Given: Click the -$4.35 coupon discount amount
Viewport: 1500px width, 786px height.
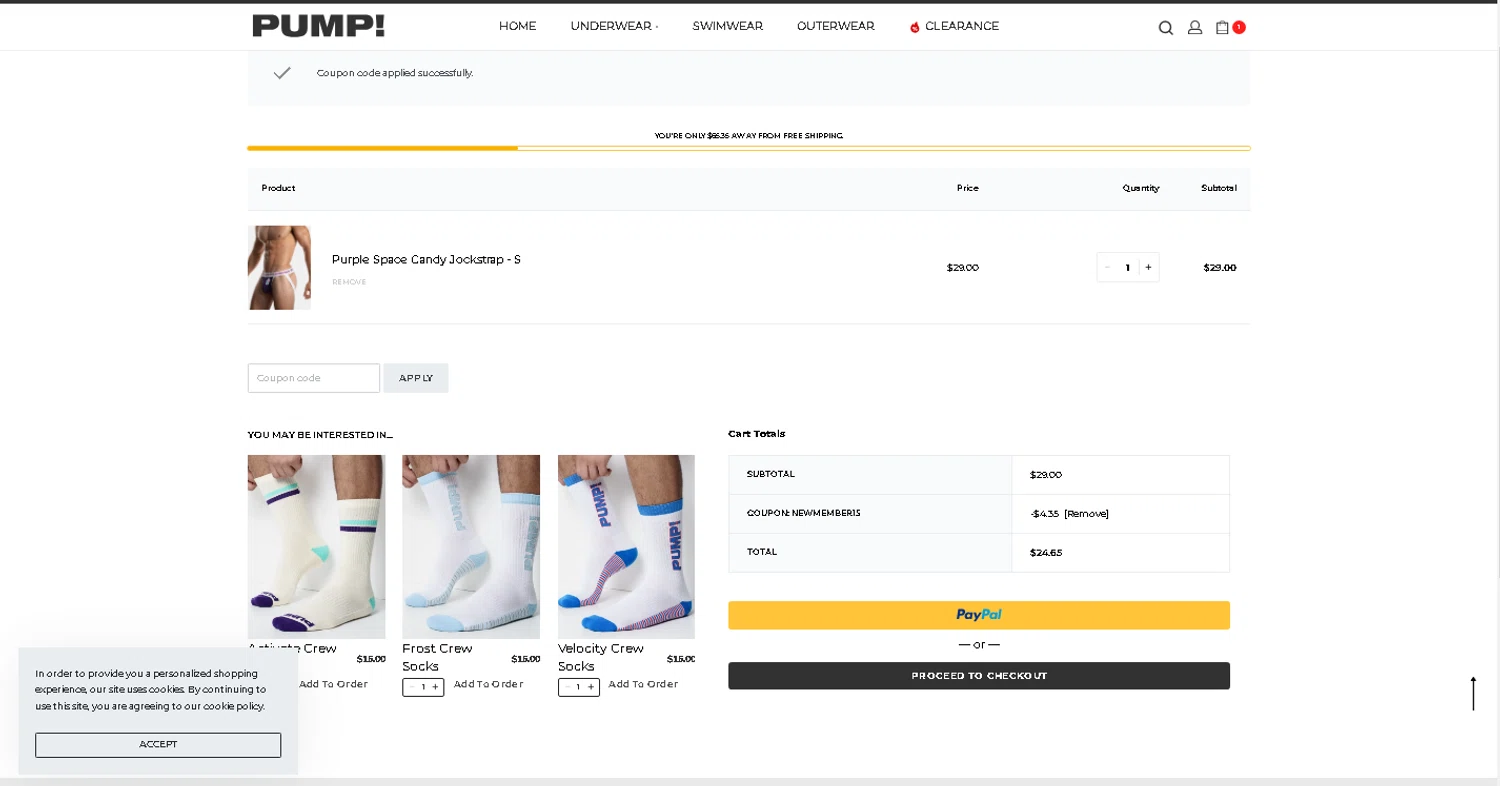Looking at the screenshot, I should (x=1044, y=513).
